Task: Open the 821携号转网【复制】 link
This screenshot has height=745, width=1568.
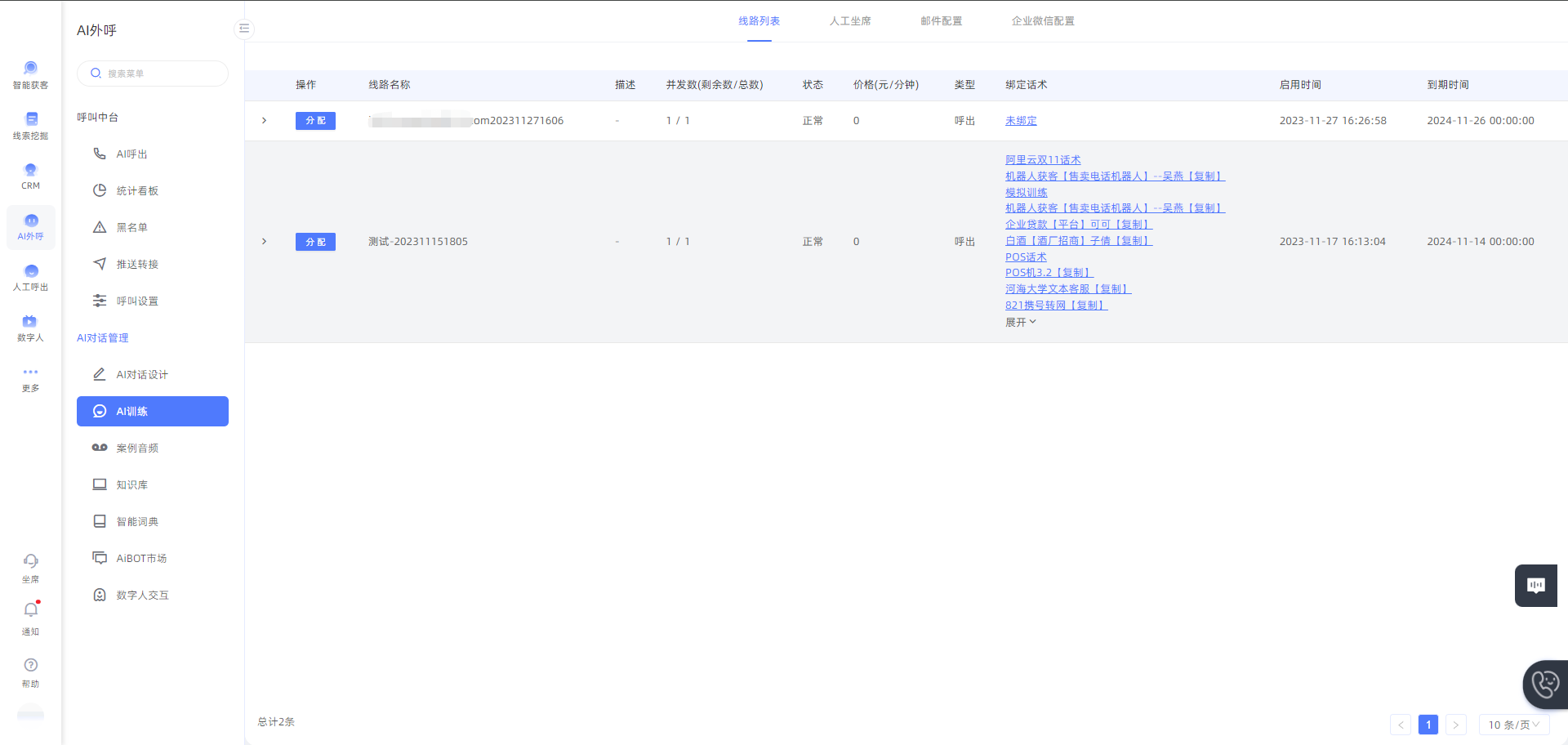Action: [x=1057, y=306]
